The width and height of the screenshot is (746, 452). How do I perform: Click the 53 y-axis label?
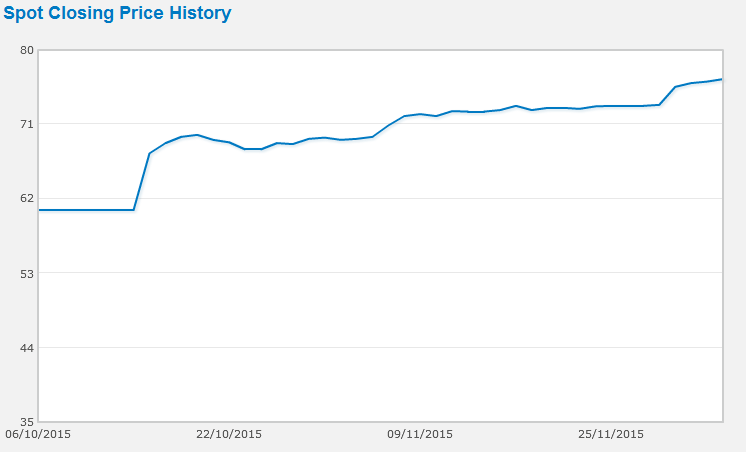[27, 272]
